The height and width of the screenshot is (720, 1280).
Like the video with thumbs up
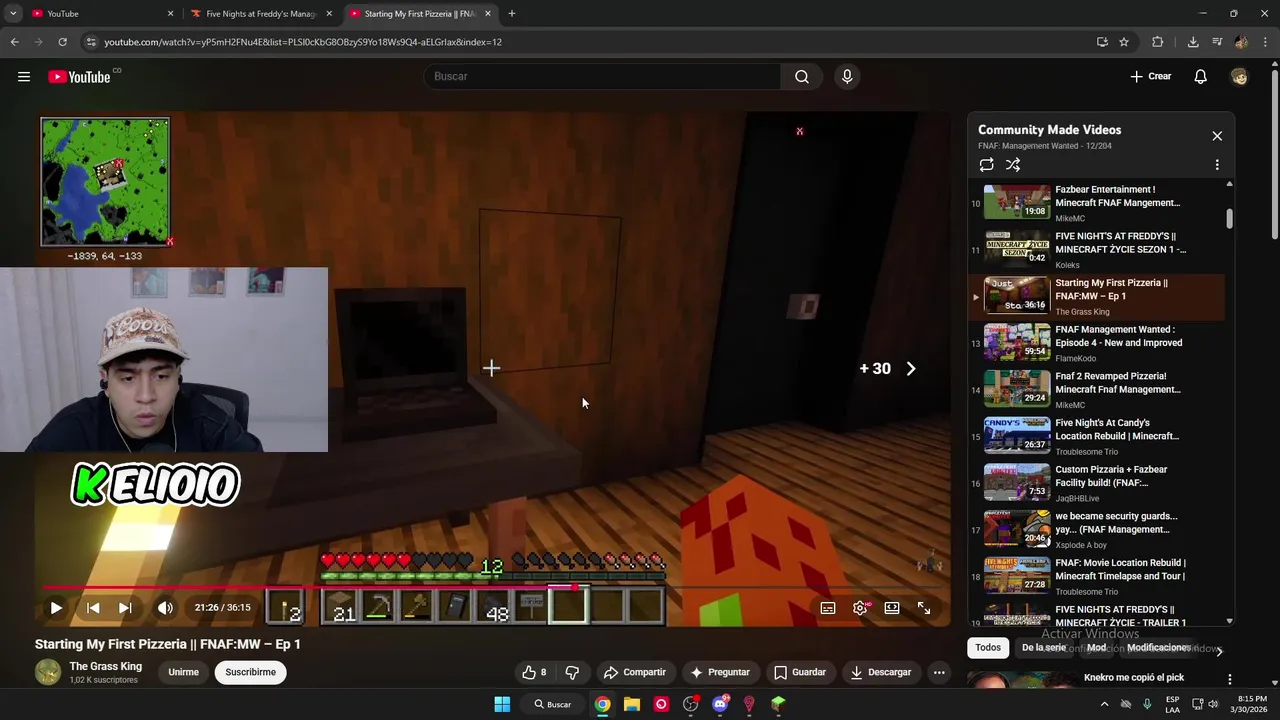pyautogui.click(x=534, y=672)
